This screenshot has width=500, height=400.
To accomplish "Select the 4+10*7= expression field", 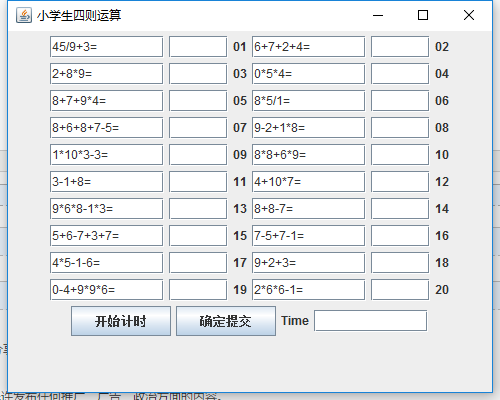I will point(308,182).
